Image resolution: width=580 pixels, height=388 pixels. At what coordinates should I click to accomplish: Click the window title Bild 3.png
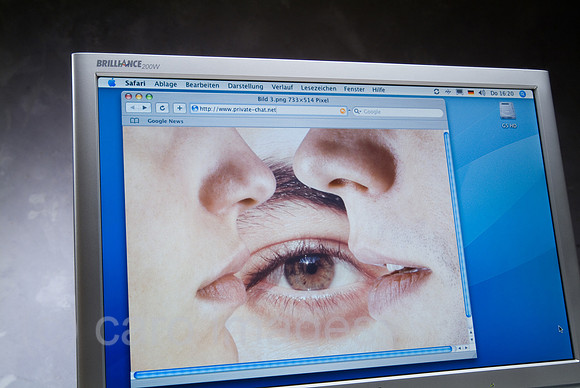tap(293, 100)
